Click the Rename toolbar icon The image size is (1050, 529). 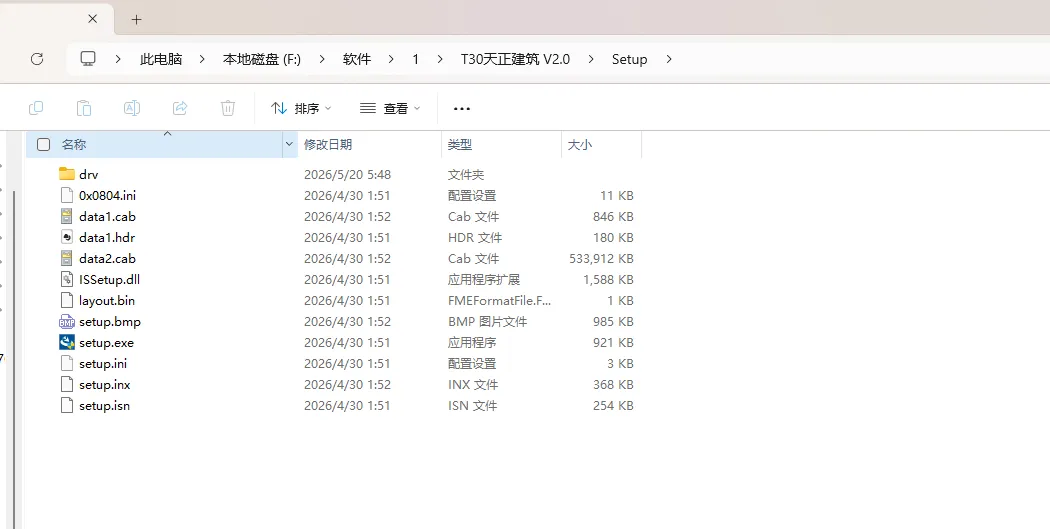(132, 108)
